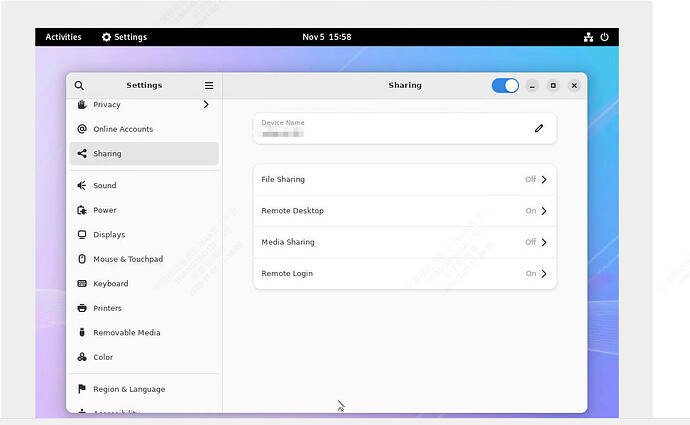Select Keyboard in the sidebar
The height and width of the screenshot is (425, 690).
click(x=111, y=284)
